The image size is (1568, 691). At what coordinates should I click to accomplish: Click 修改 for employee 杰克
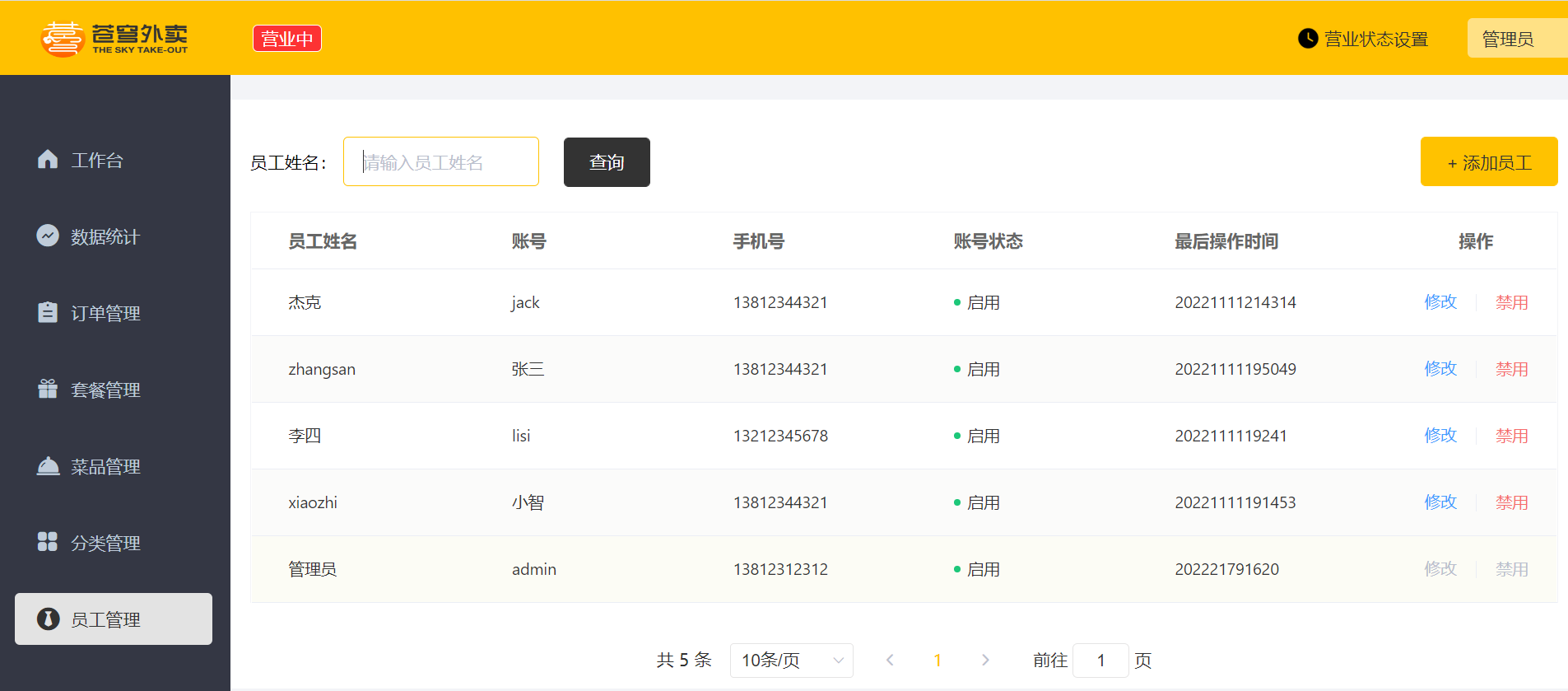pyautogui.click(x=1440, y=302)
